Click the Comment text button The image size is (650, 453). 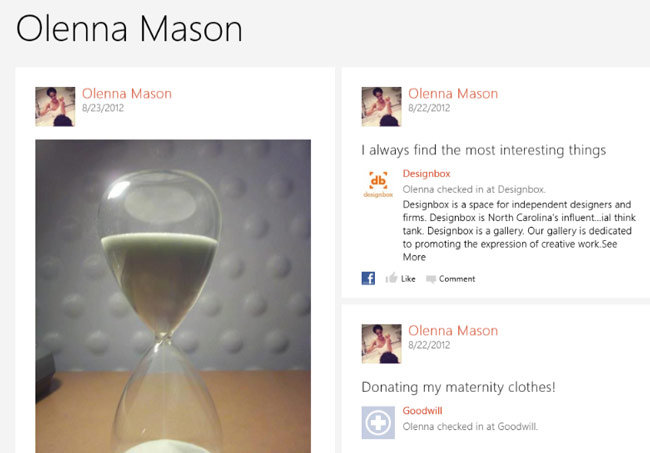pyautogui.click(x=457, y=279)
